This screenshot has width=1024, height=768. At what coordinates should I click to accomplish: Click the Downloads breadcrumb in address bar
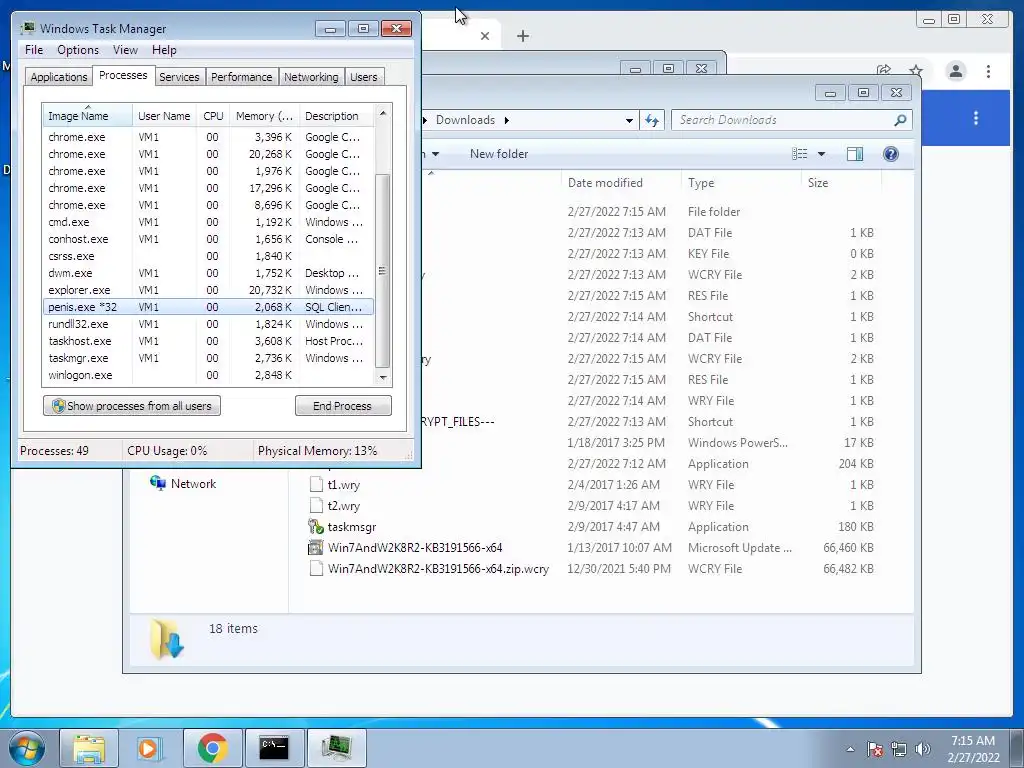point(465,120)
